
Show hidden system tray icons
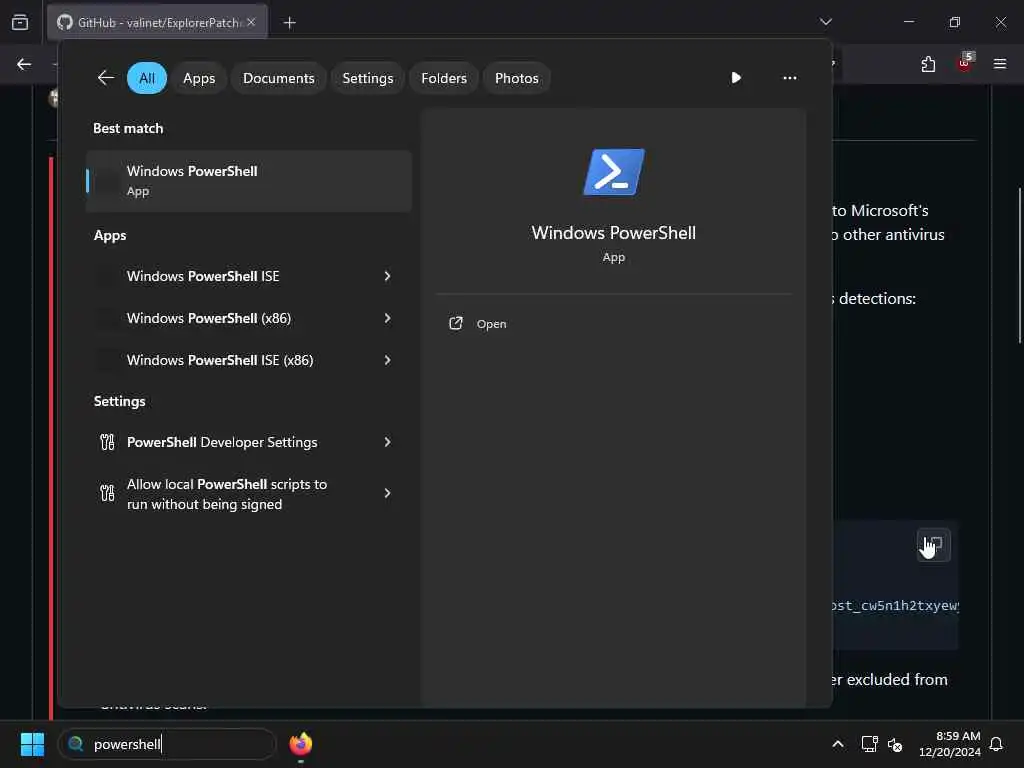coord(838,744)
